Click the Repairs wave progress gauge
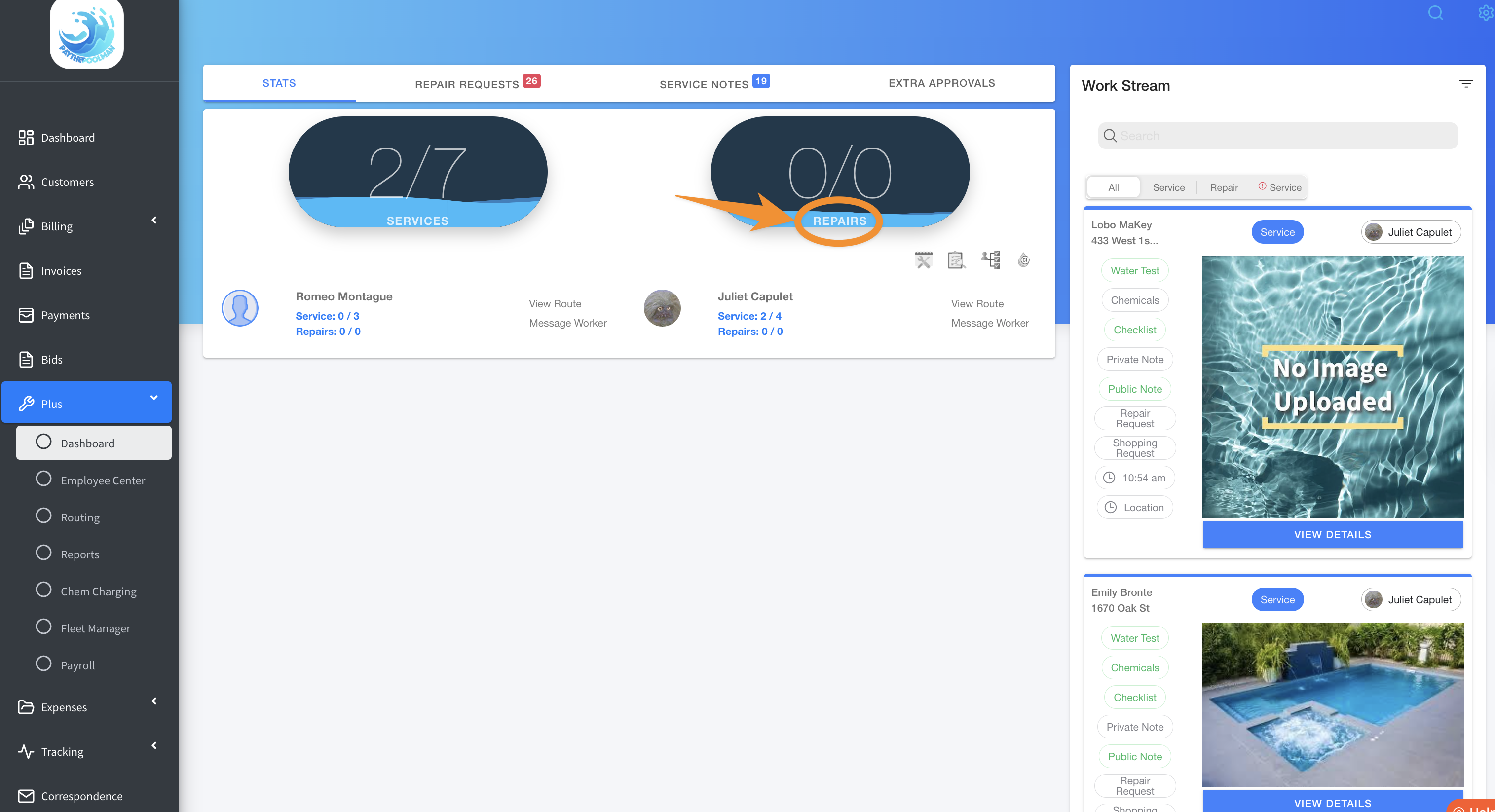Image resolution: width=1495 pixels, height=812 pixels. coord(840,172)
